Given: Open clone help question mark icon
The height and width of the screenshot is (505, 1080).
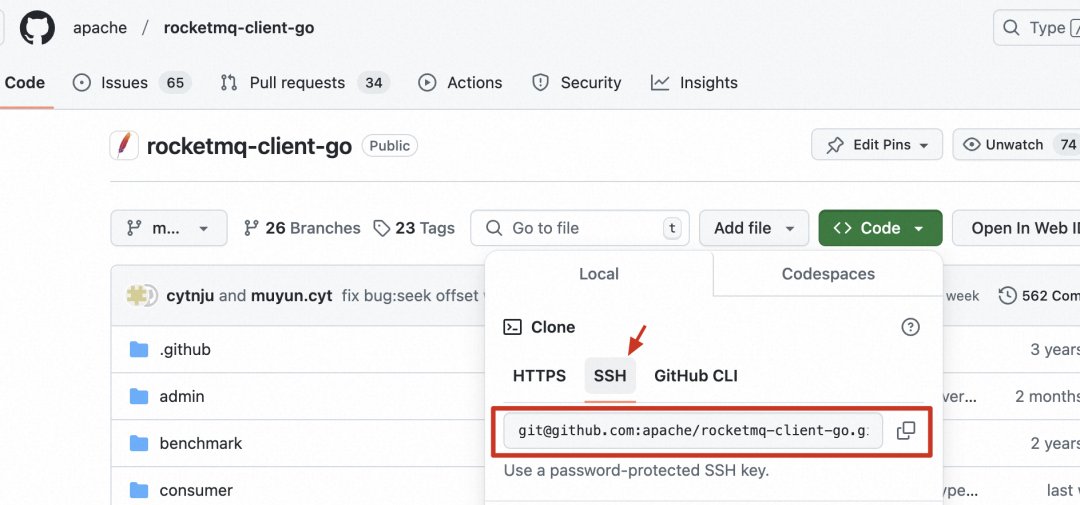Looking at the screenshot, I should point(911,327).
